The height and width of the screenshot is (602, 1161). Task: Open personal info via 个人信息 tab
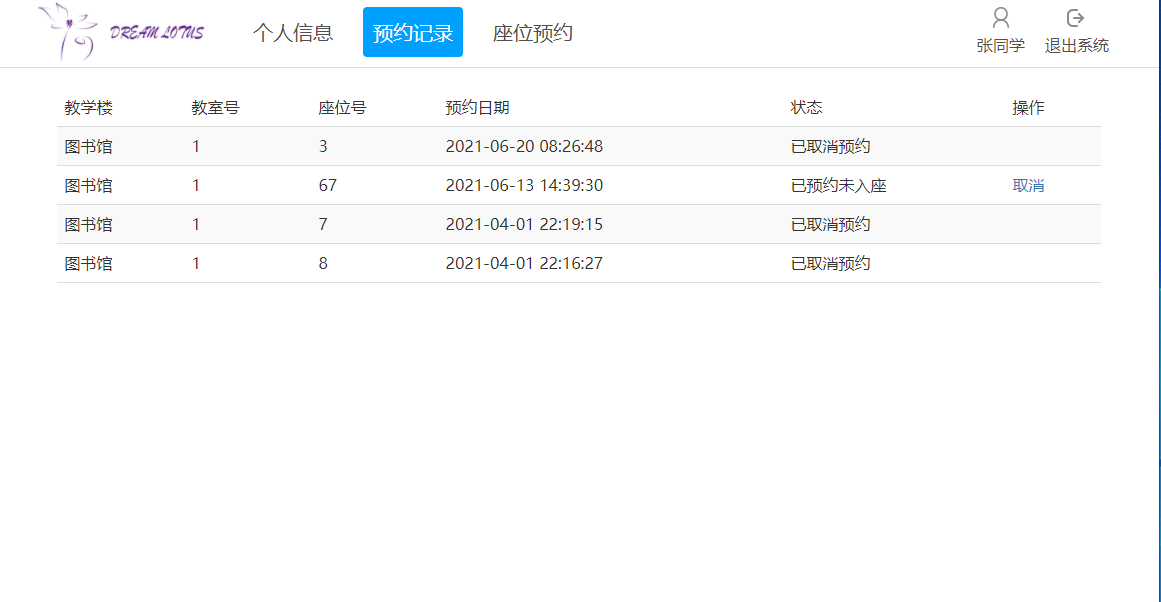pos(293,32)
